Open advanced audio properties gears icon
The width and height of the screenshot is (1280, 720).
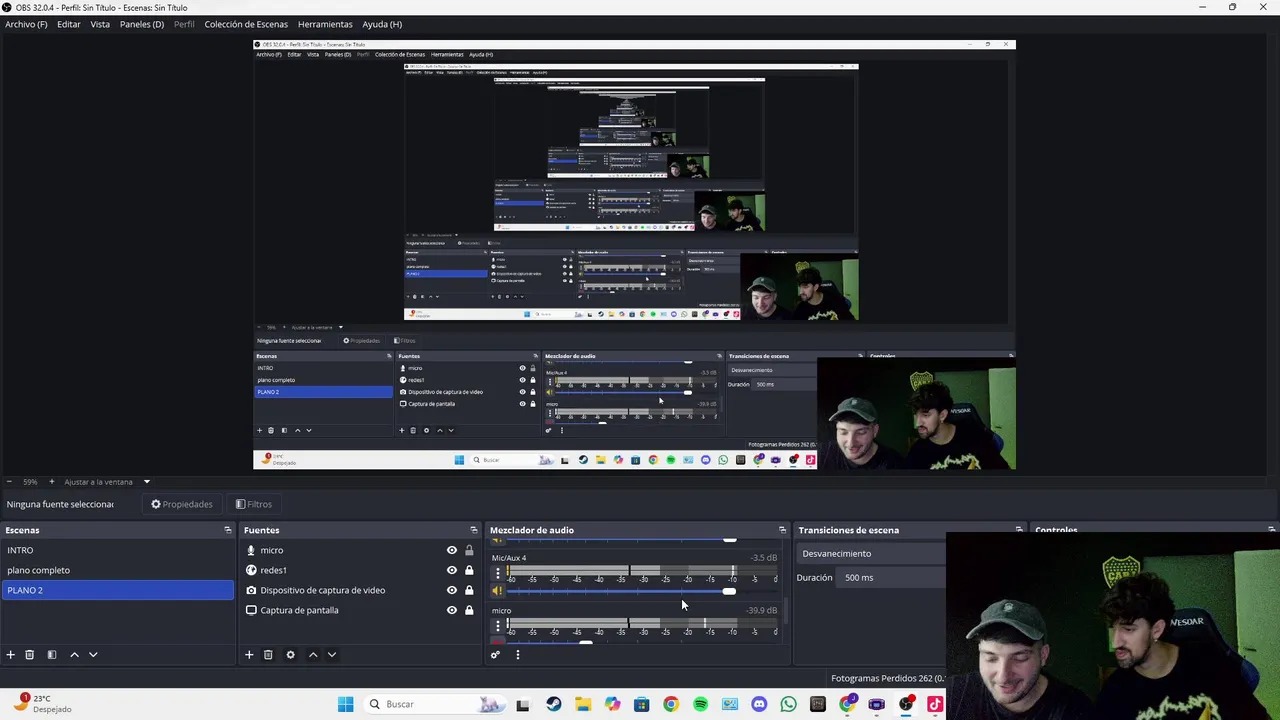pos(495,655)
